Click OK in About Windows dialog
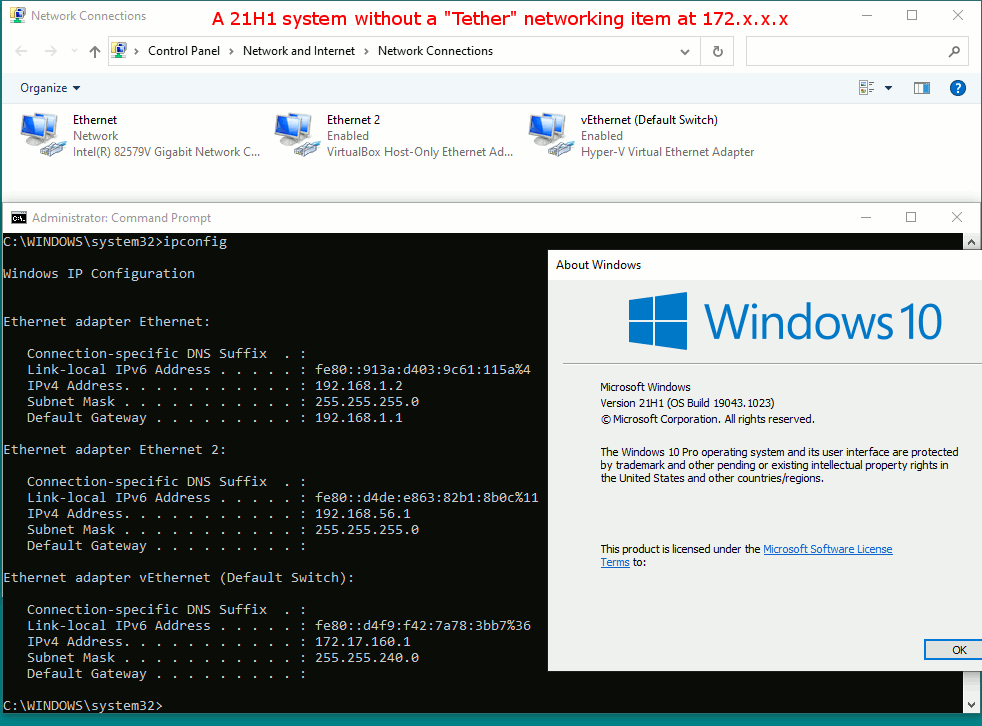This screenshot has width=982, height=726. [x=953, y=650]
